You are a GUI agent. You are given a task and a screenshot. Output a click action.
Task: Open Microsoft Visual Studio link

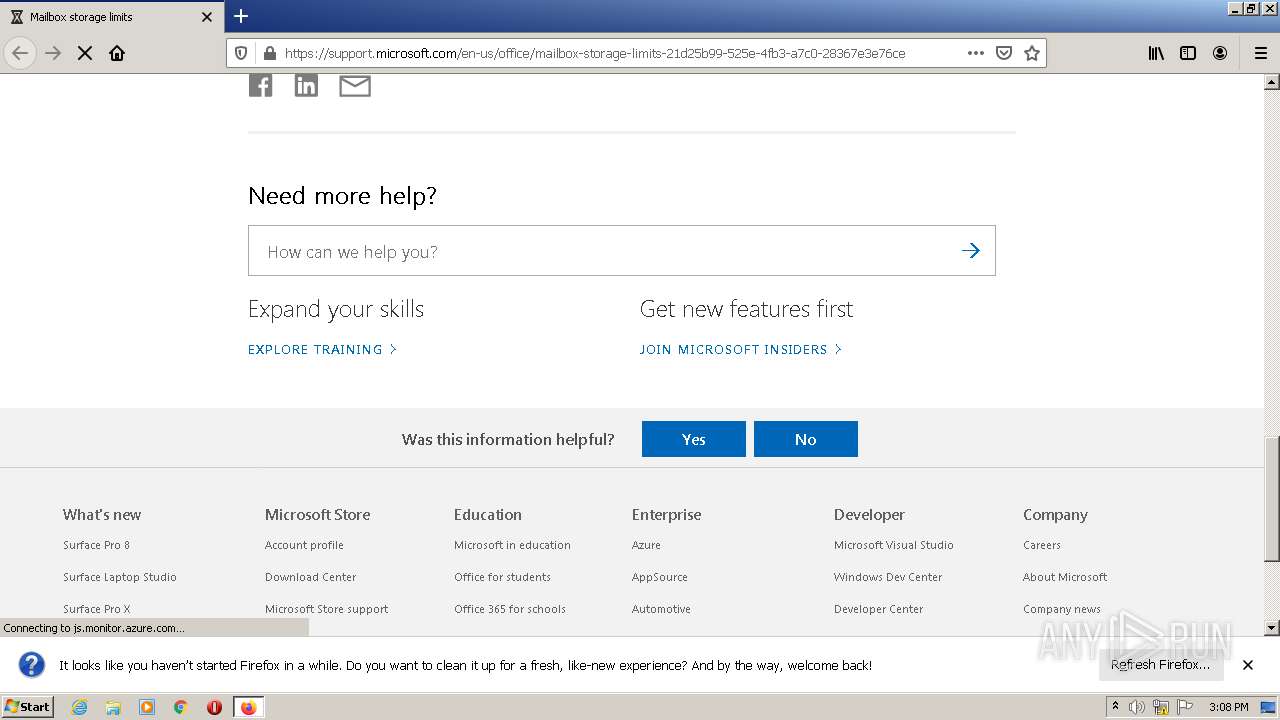(x=894, y=545)
